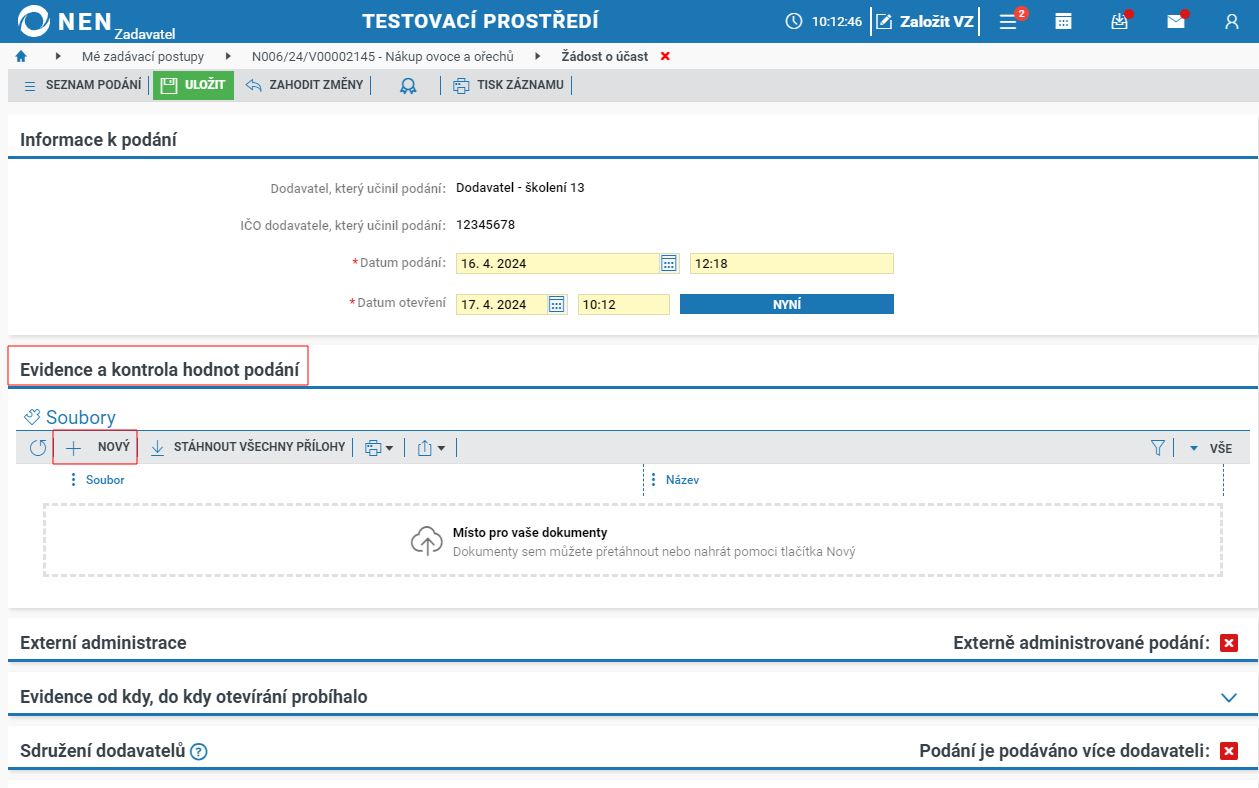Open the home icon in breadcrumb

(21, 56)
